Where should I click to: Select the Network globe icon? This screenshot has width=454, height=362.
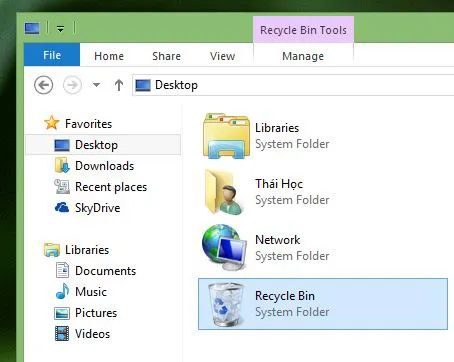point(224,247)
